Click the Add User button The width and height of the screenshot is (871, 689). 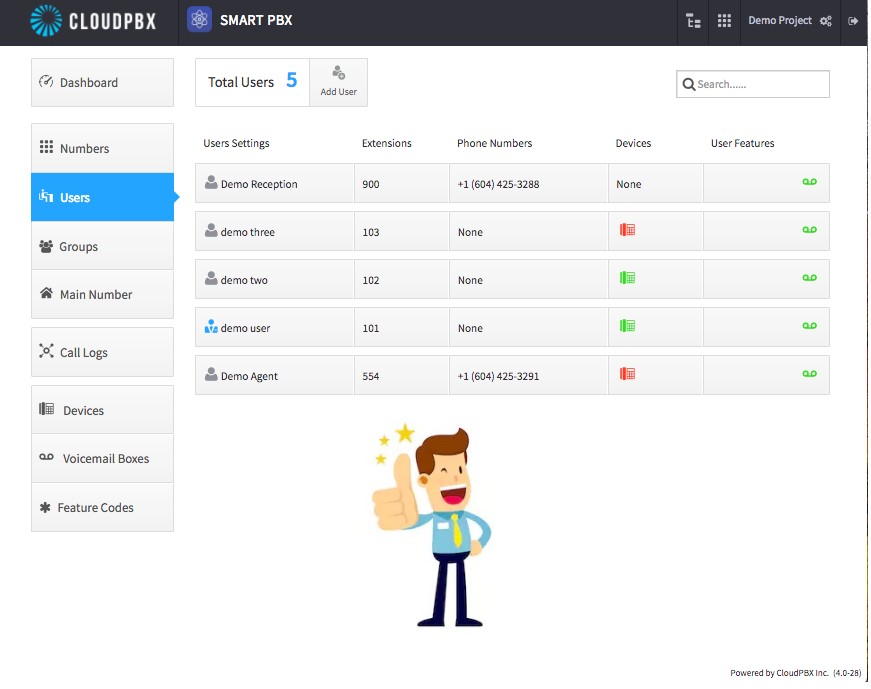(338, 82)
